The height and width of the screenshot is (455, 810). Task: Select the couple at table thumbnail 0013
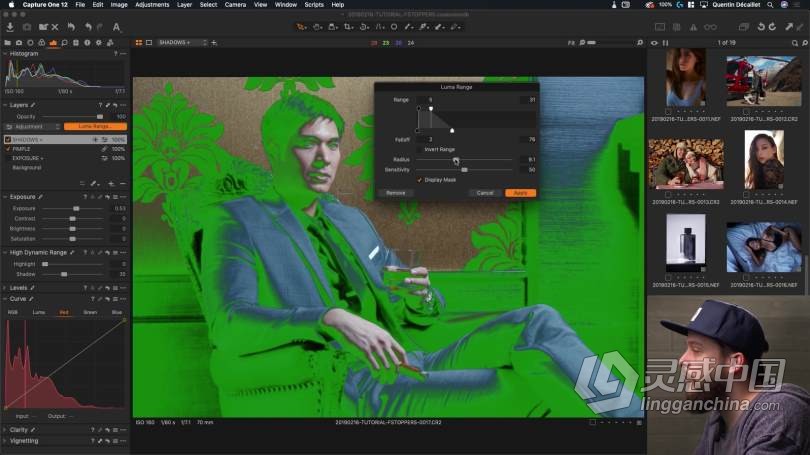coord(686,164)
